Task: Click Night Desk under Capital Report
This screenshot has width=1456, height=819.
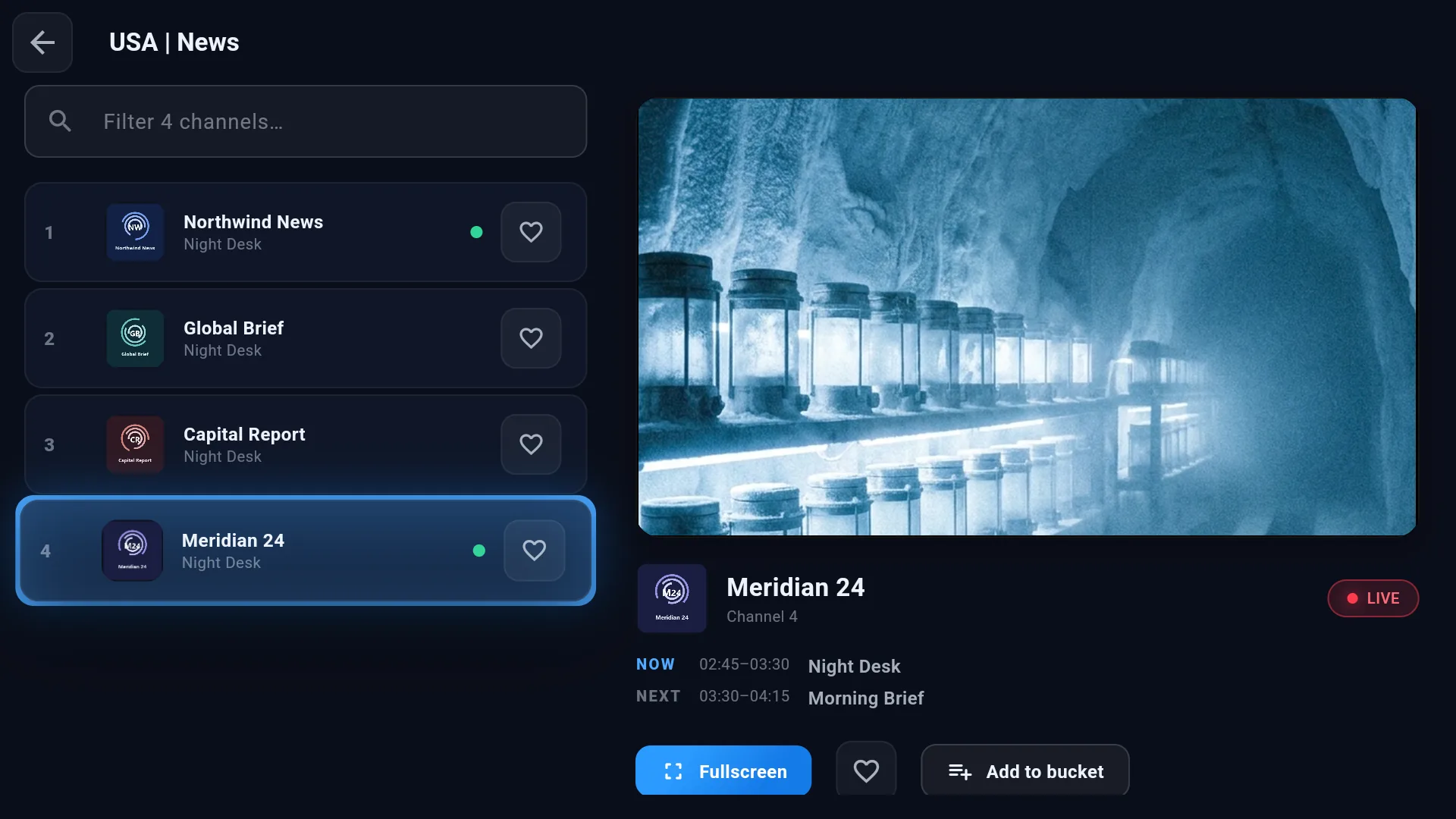Action: (222, 457)
